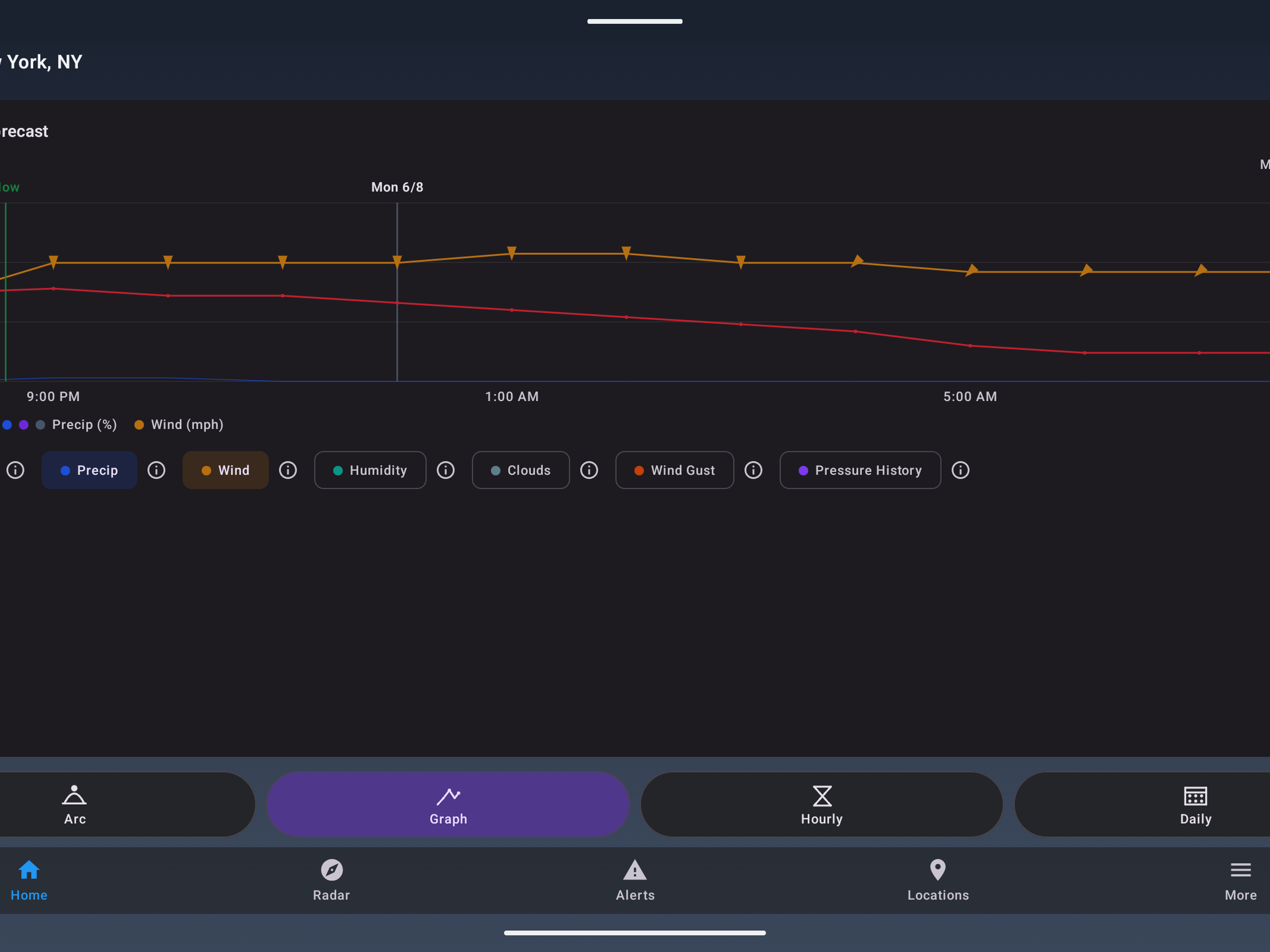1270x952 pixels.
Task: Enable the Pressure History series
Action: [x=860, y=470]
